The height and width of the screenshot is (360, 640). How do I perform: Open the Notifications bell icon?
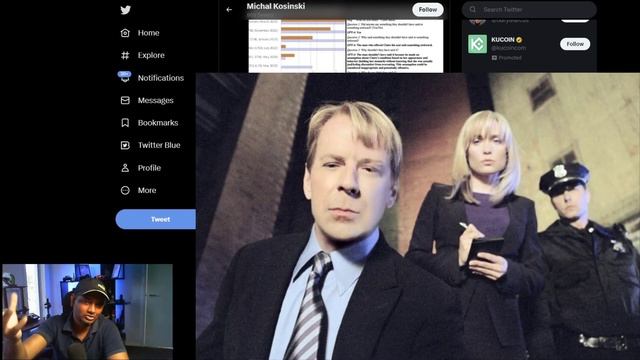click(x=125, y=77)
